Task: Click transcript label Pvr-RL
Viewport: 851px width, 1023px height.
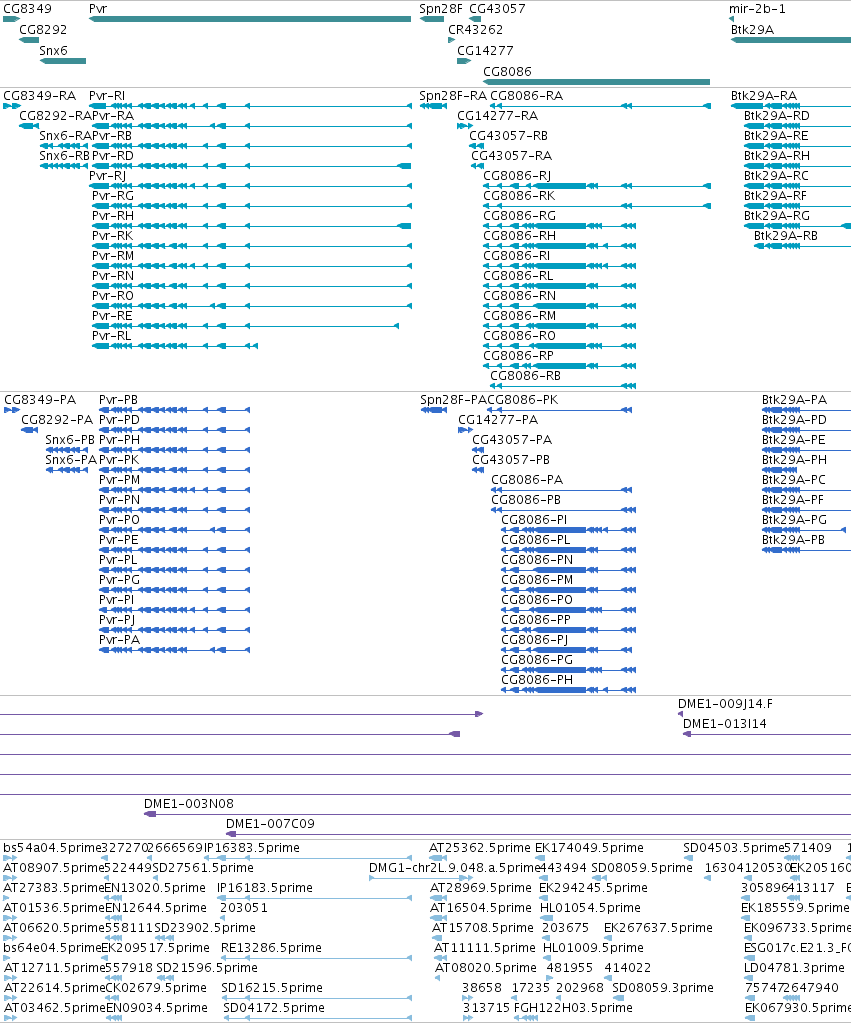Action: pyautogui.click(x=112, y=336)
